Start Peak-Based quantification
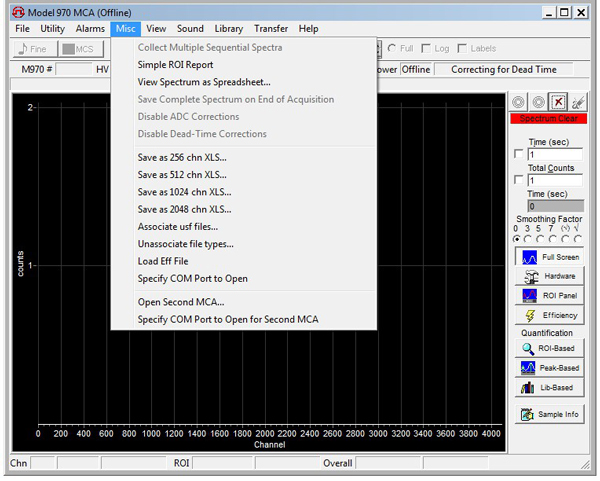600x481 pixels. click(547, 368)
